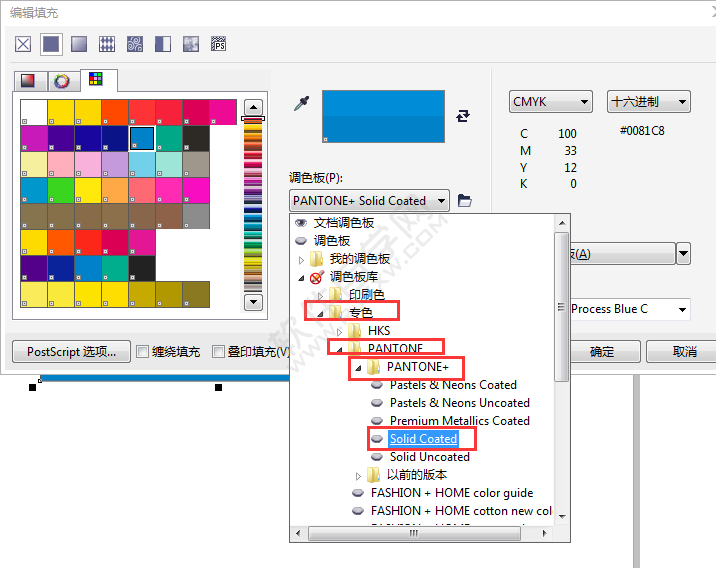Select FASHION + HOME cotton new colors
Image resolution: width=716 pixels, height=568 pixels.
pos(461,510)
